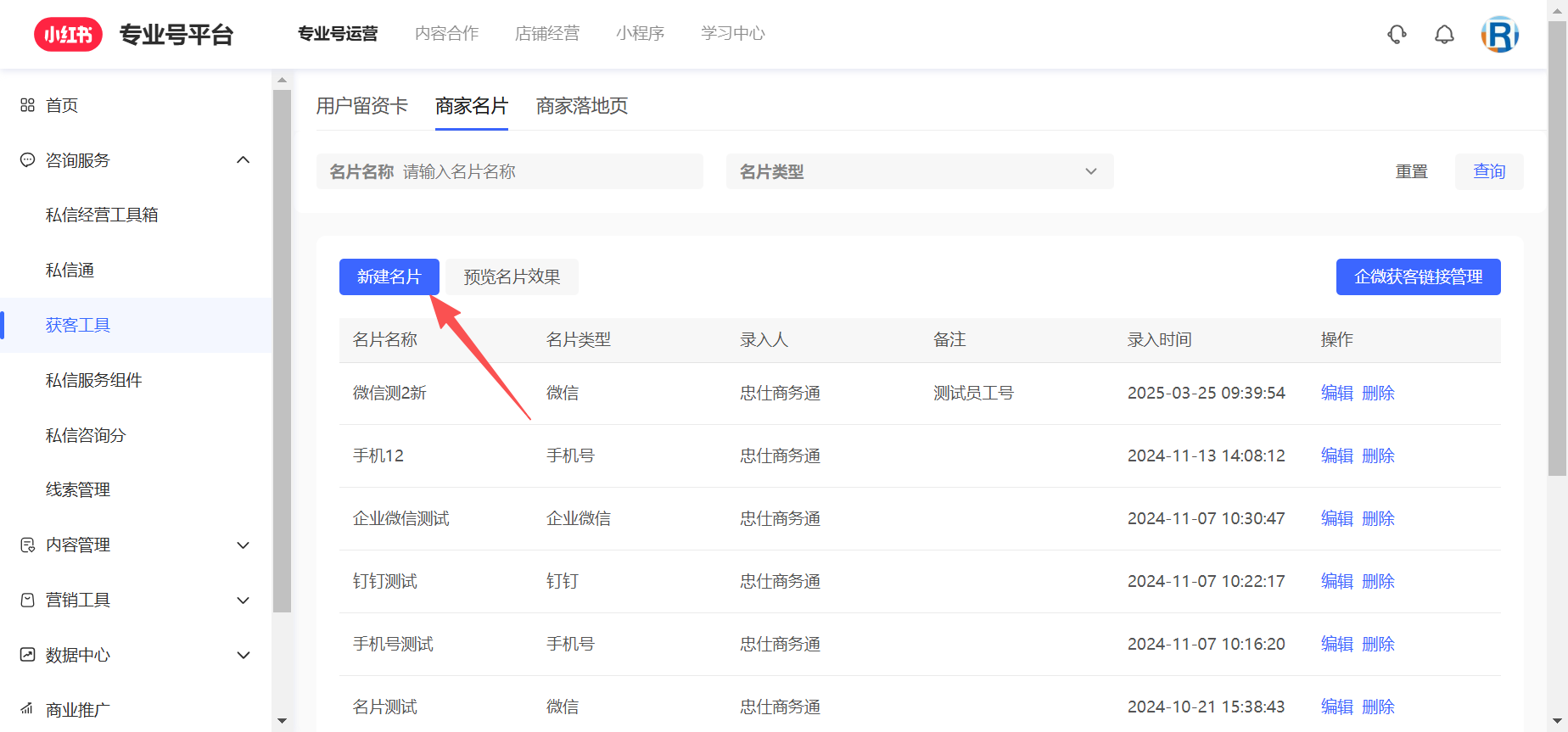Expand the 数据中心 section chevron
This screenshot has height=732, width=1568.
click(244, 655)
